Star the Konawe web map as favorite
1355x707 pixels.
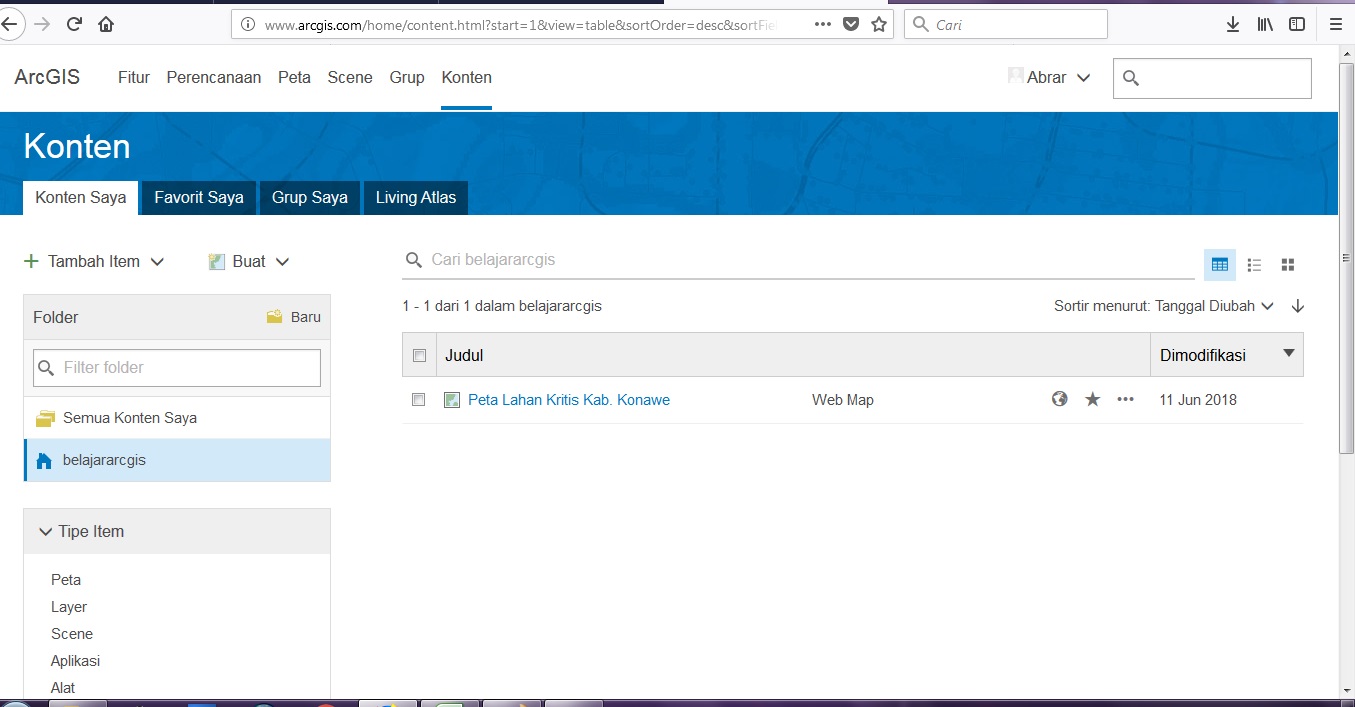coord(1092,398)
